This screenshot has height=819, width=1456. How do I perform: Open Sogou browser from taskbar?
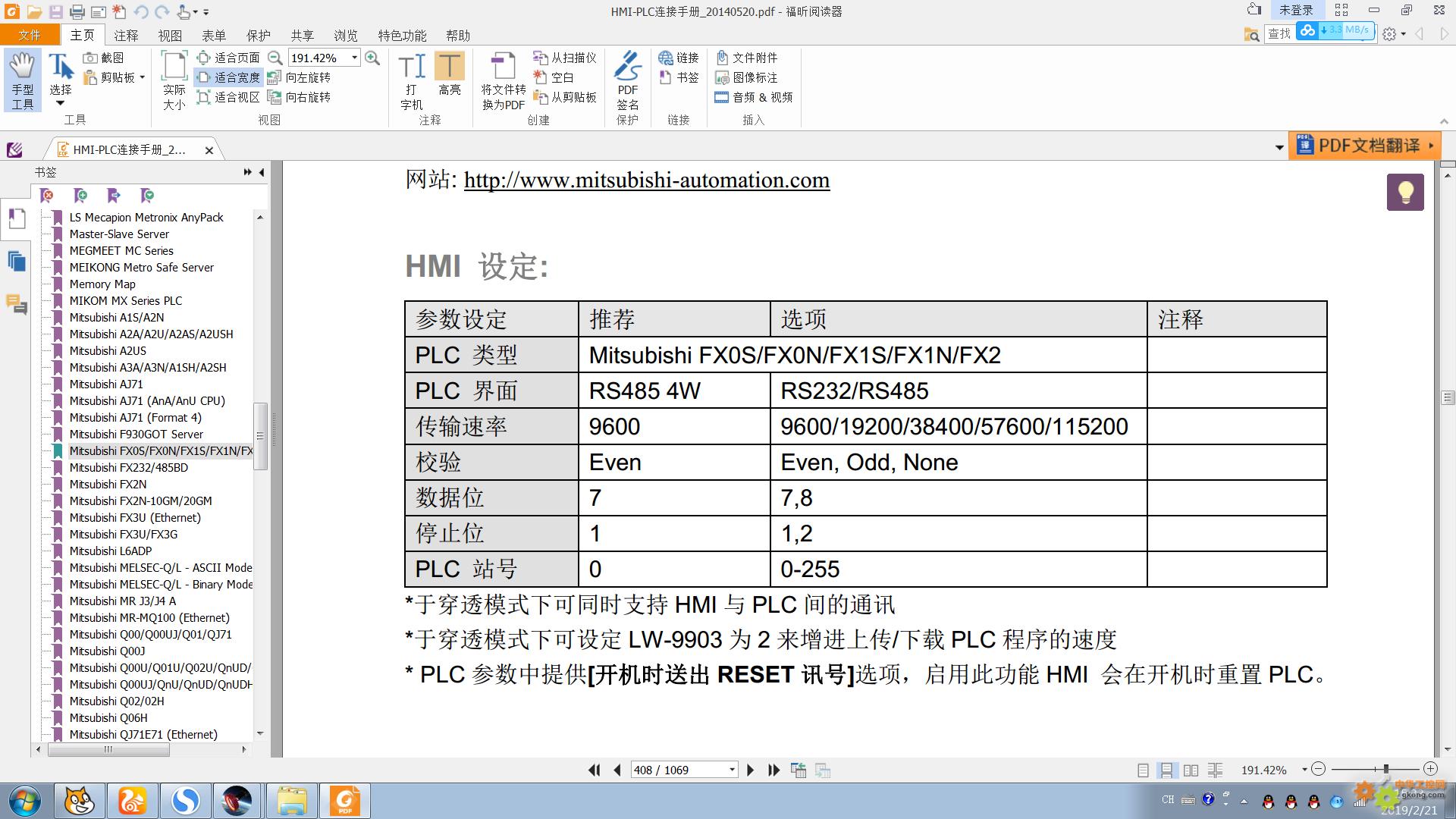tap(186, 801)
